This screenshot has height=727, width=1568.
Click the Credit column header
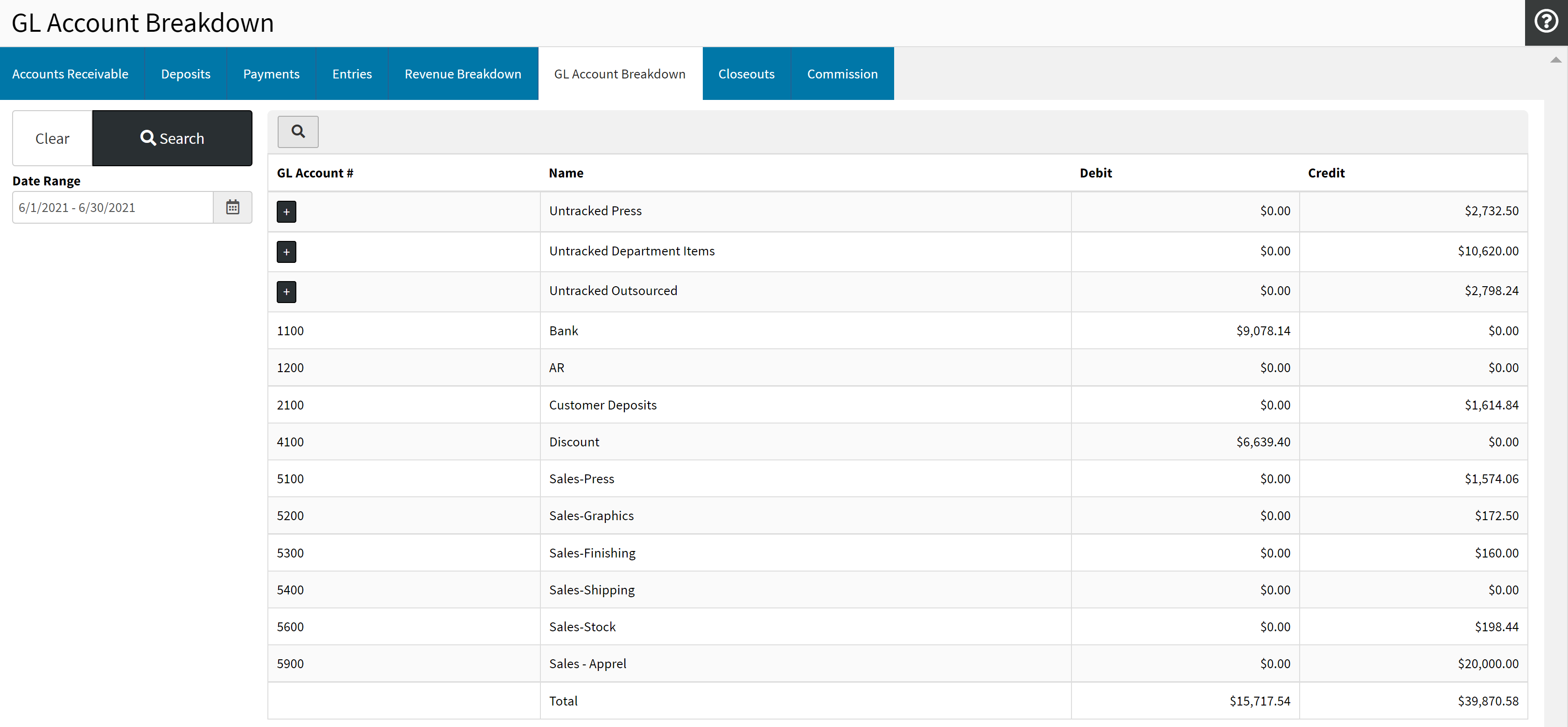[x=1326, y=173]
